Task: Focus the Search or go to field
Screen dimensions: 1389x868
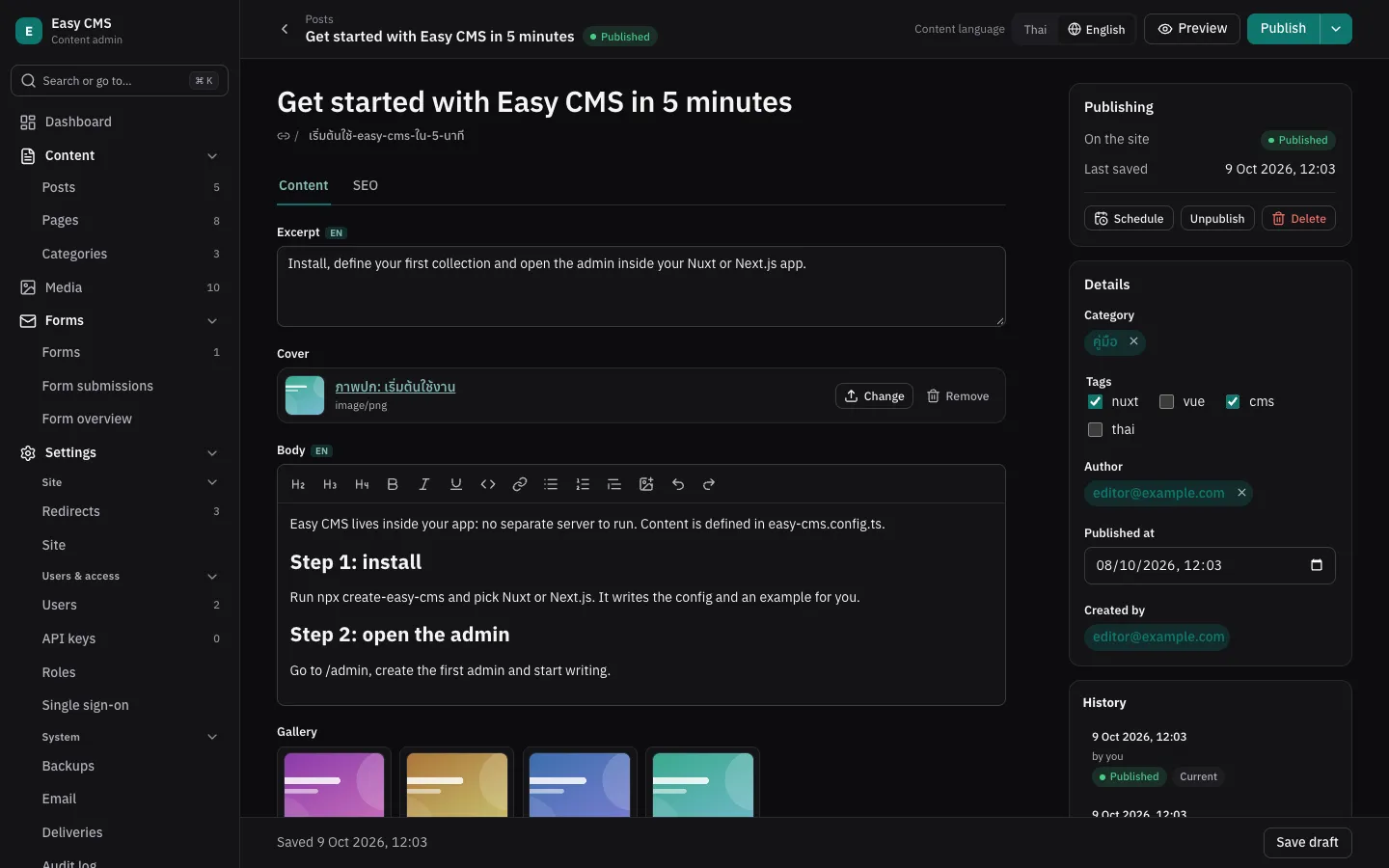Action: [x=120, y=81]
